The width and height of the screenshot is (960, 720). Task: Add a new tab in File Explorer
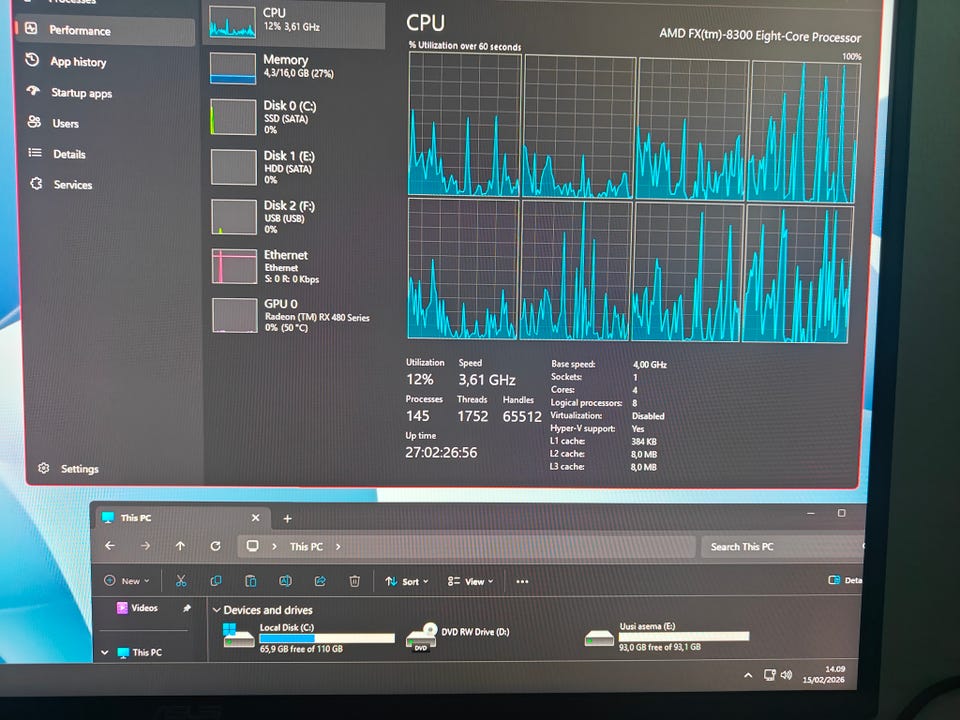pyautogui.click(x=287, y=519)
